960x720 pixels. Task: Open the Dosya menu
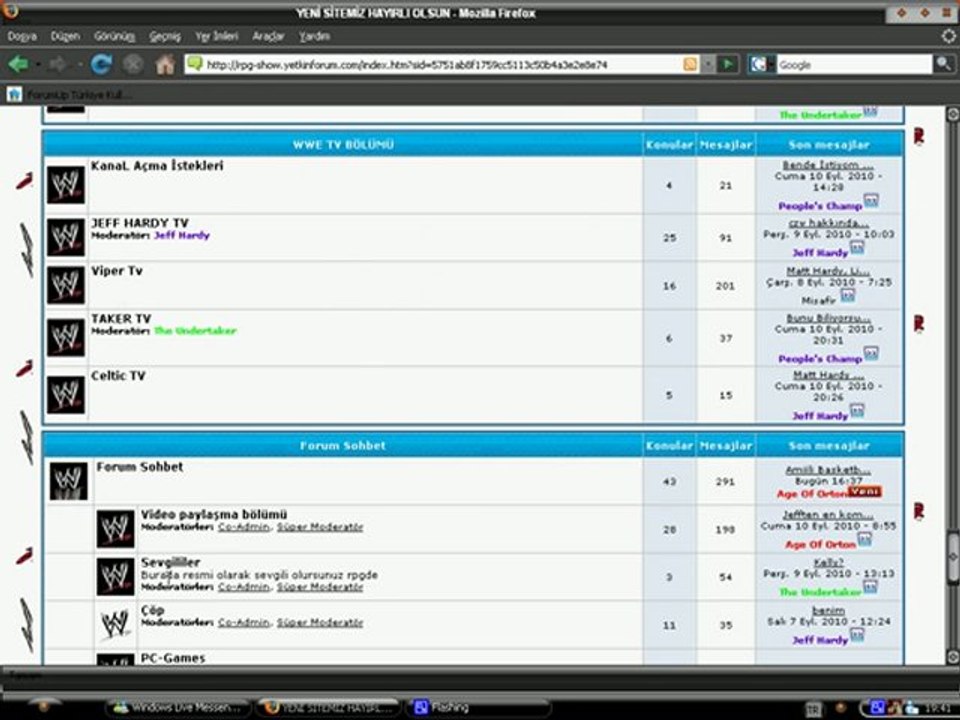pyautogui.click(x=22, y=36)
